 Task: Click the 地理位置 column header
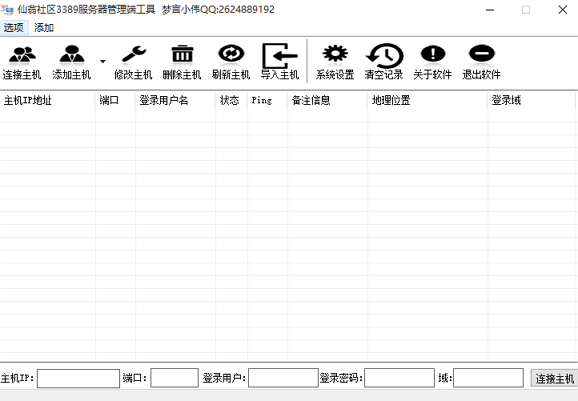[428, 100]
